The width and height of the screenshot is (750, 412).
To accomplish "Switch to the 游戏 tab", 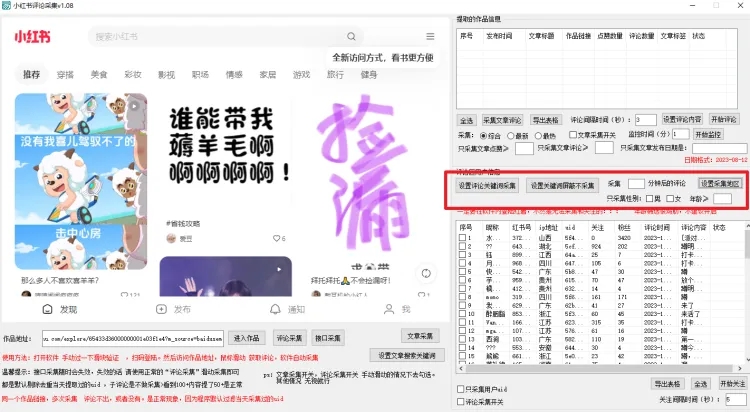I will tap(301, 75).
